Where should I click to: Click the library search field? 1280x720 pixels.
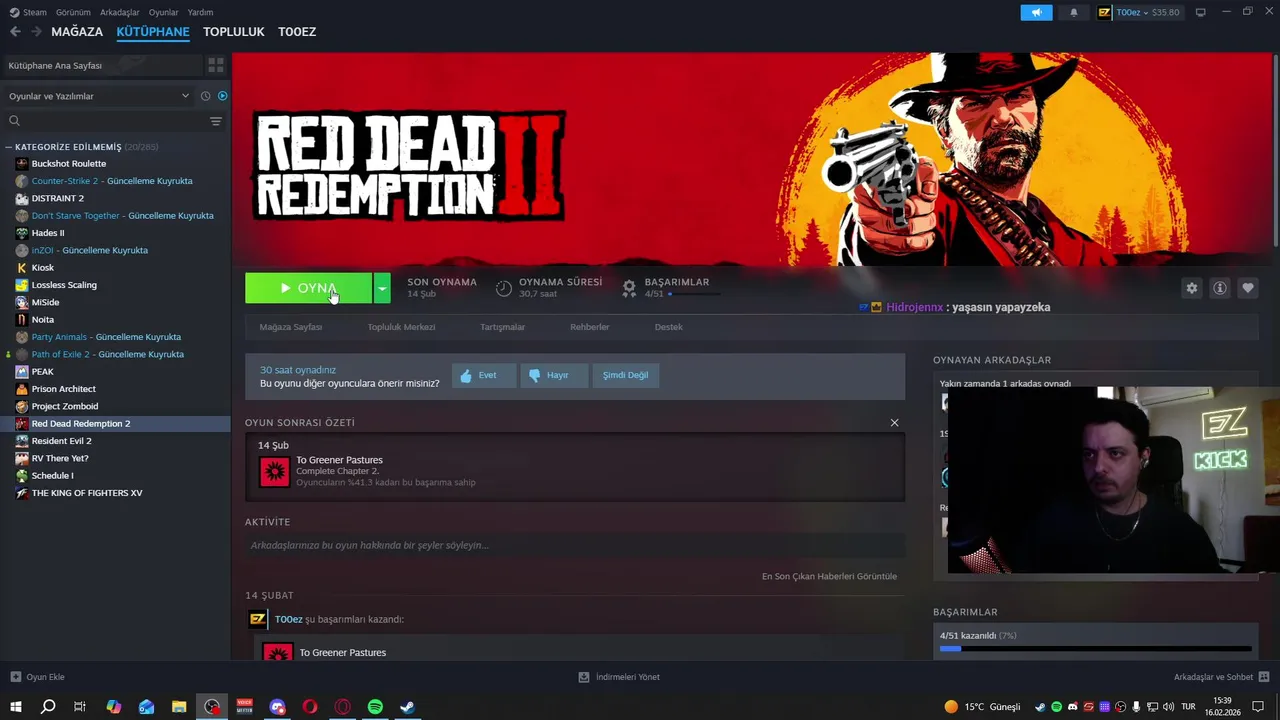point(105,121)
